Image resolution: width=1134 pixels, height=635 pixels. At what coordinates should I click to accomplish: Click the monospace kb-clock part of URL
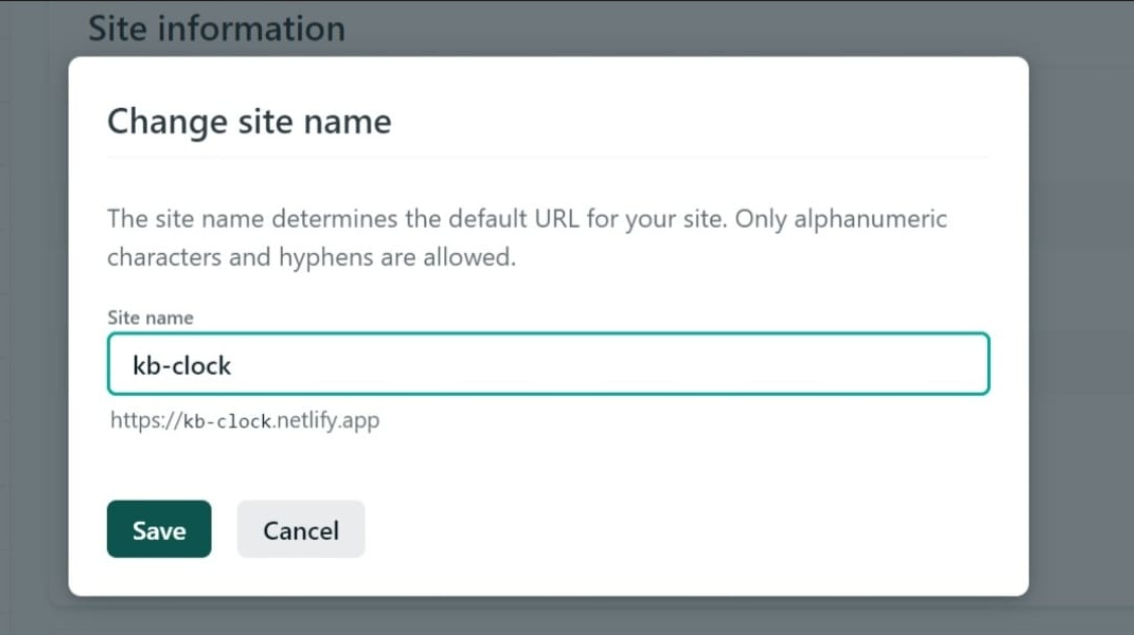[227, 421]
